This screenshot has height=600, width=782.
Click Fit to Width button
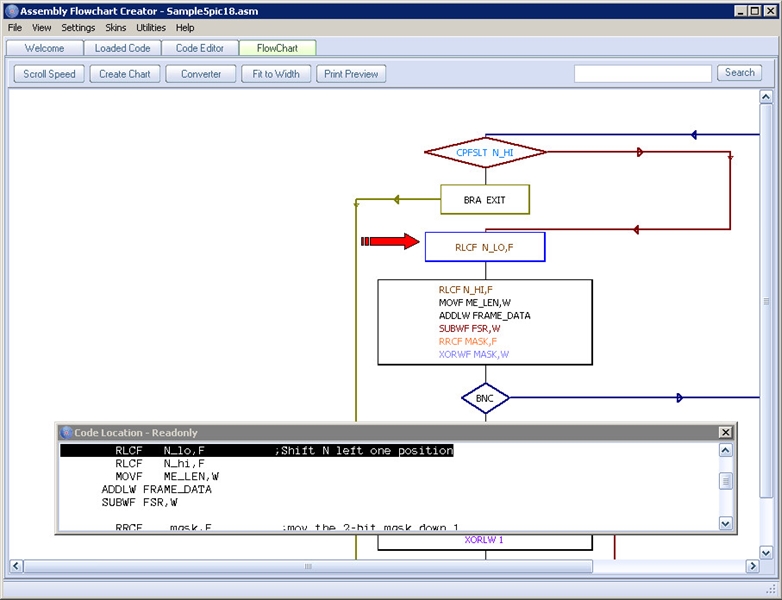276,74
